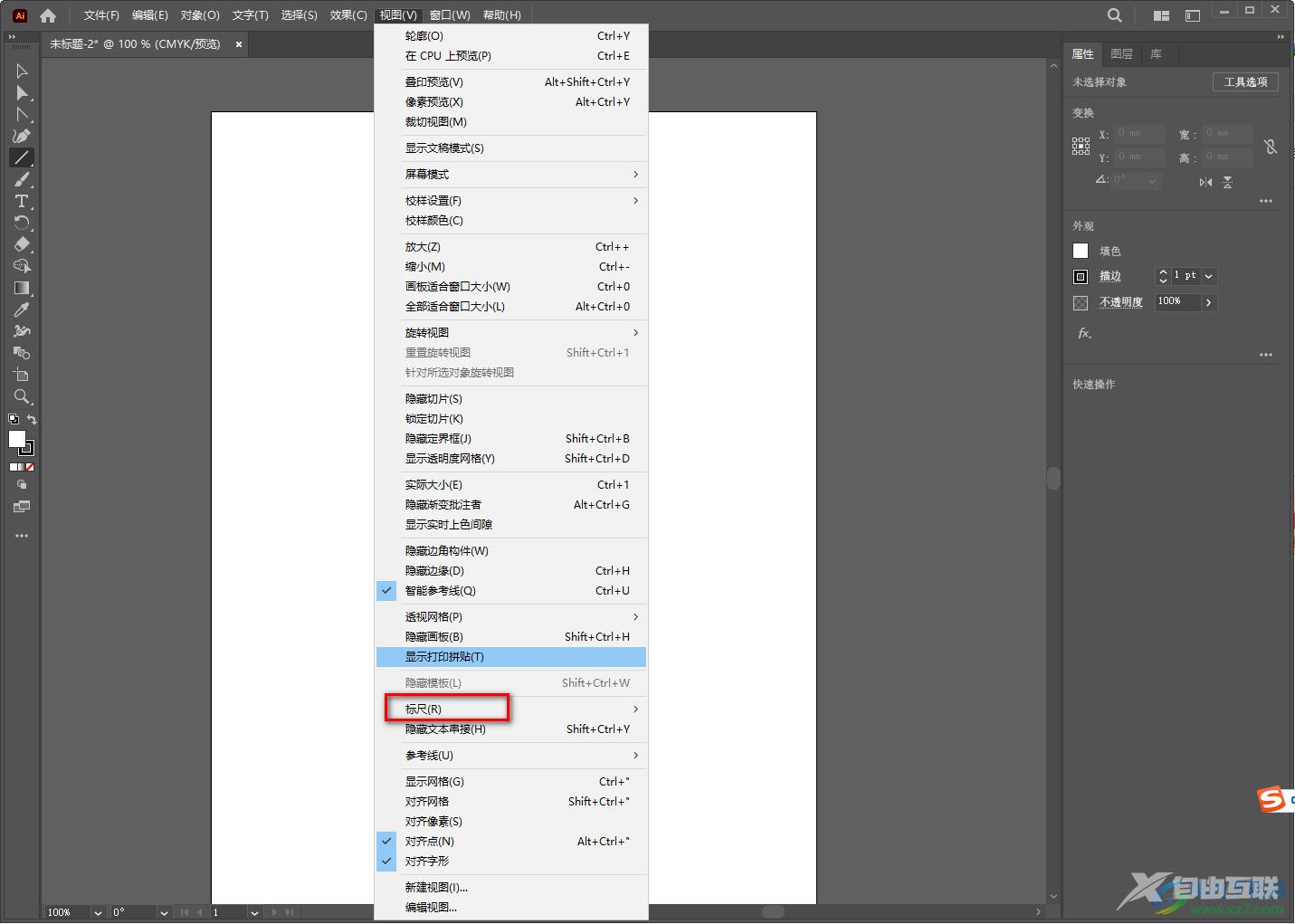This screenshot has height=924, width=1295.
Task: Click the change screen mode icon
Action: [x=22, y=507]
